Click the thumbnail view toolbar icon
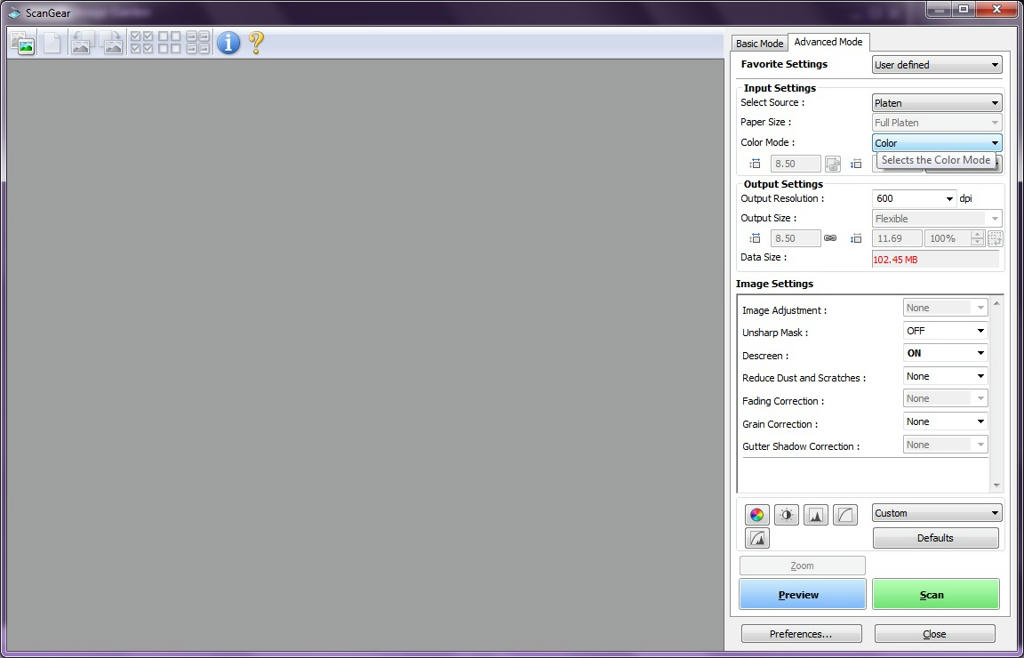1024x658 pixels. point(22,43)
